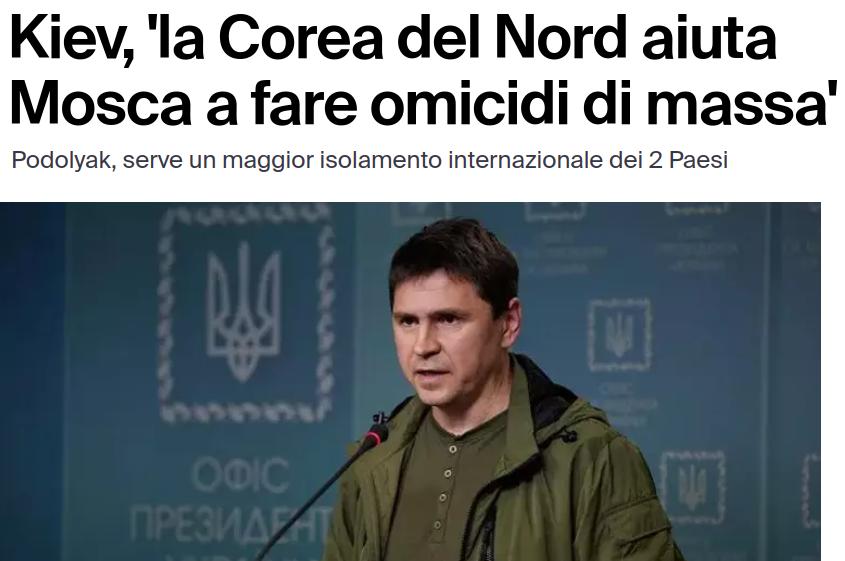Click the word 'Mosca' in the headline
Screen dimensions: 845x561
click(100, 102)
